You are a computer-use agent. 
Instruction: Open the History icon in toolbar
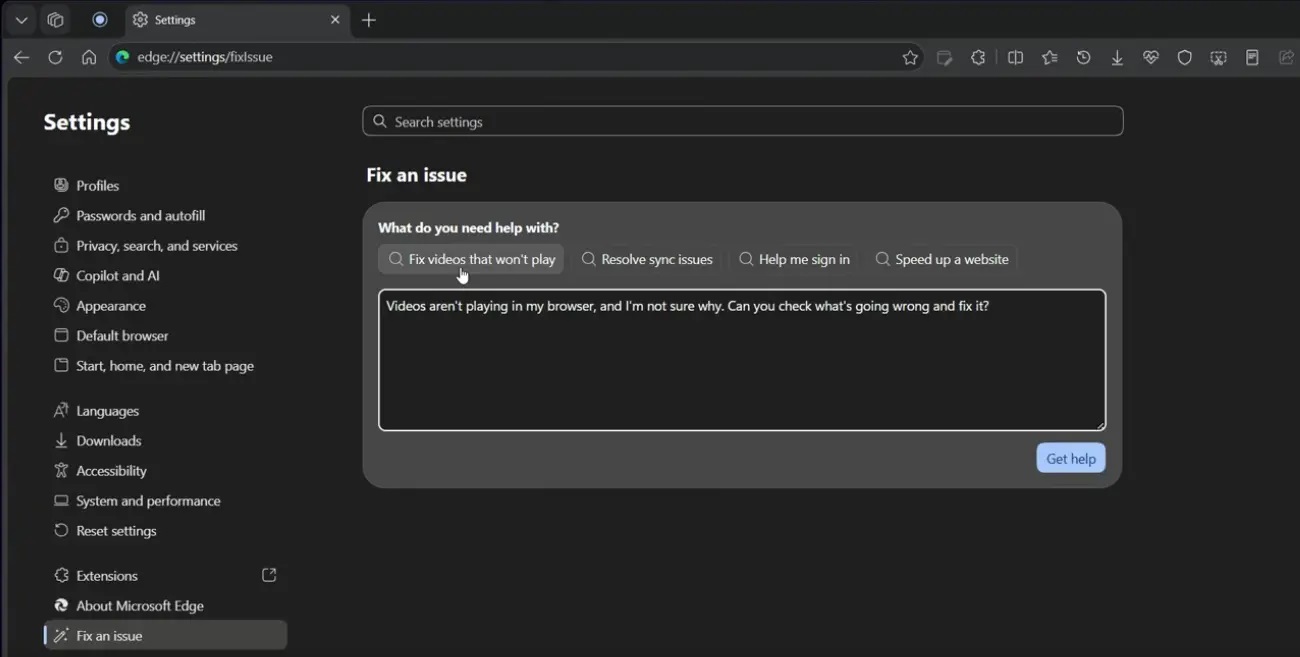1083,58
